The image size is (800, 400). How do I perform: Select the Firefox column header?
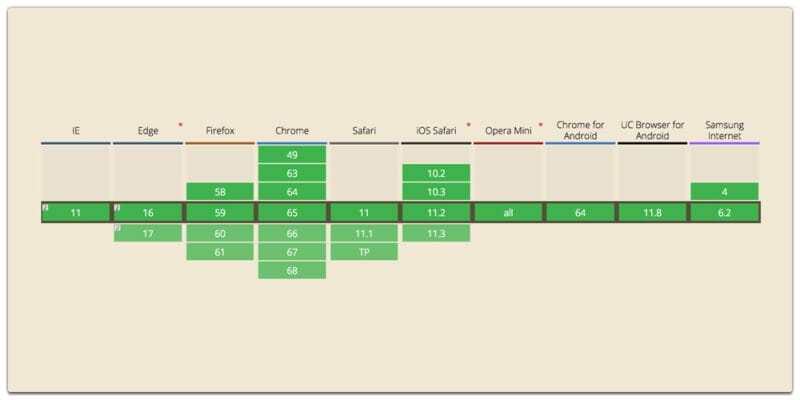pyautogui.click(x=220, y=131)
